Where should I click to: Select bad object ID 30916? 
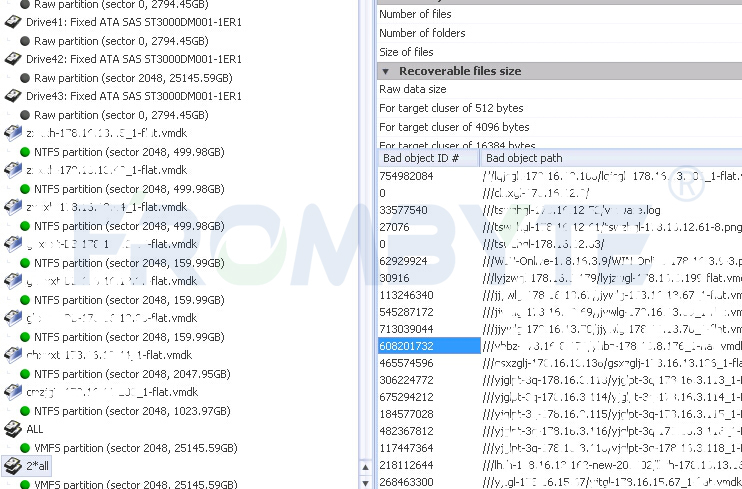click(x=394, y=278)
